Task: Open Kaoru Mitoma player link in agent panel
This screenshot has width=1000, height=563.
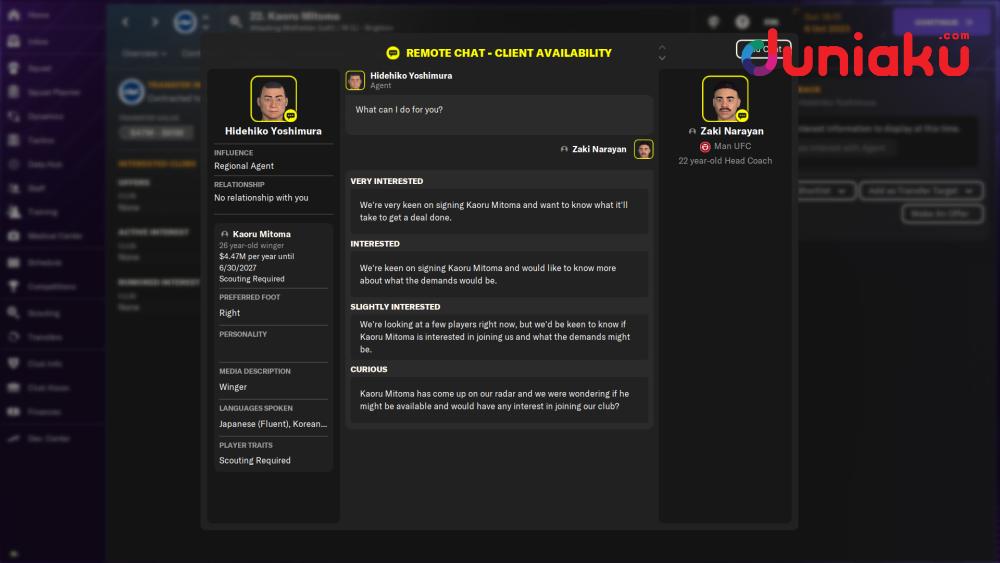Action: click(x=261, y=234)
